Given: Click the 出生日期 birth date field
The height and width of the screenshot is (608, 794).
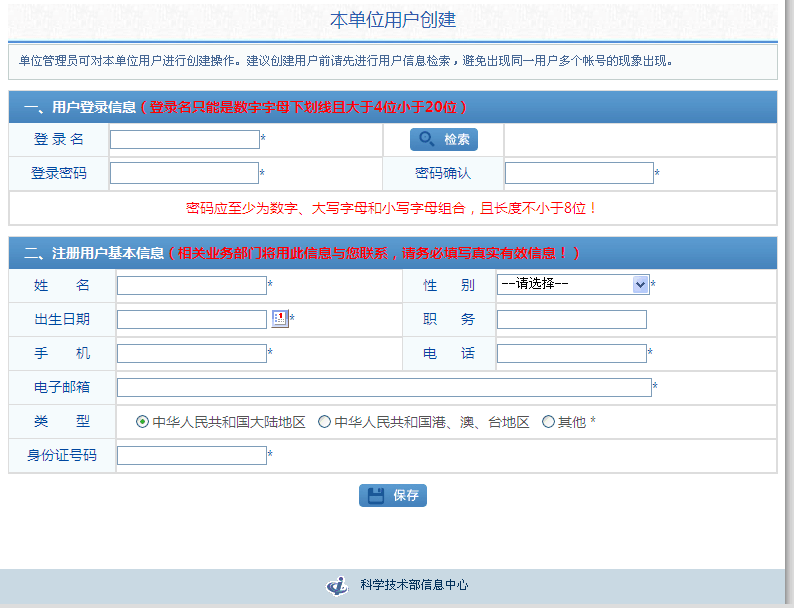Looking at the screenshot, I should pos(192,319).
